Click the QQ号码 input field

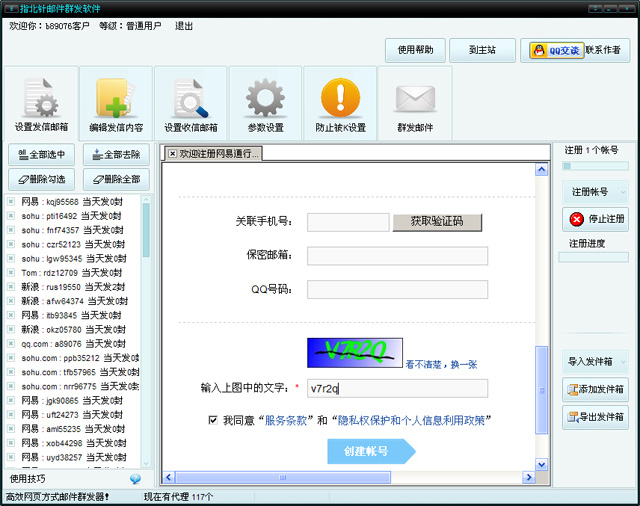point(397,289)
